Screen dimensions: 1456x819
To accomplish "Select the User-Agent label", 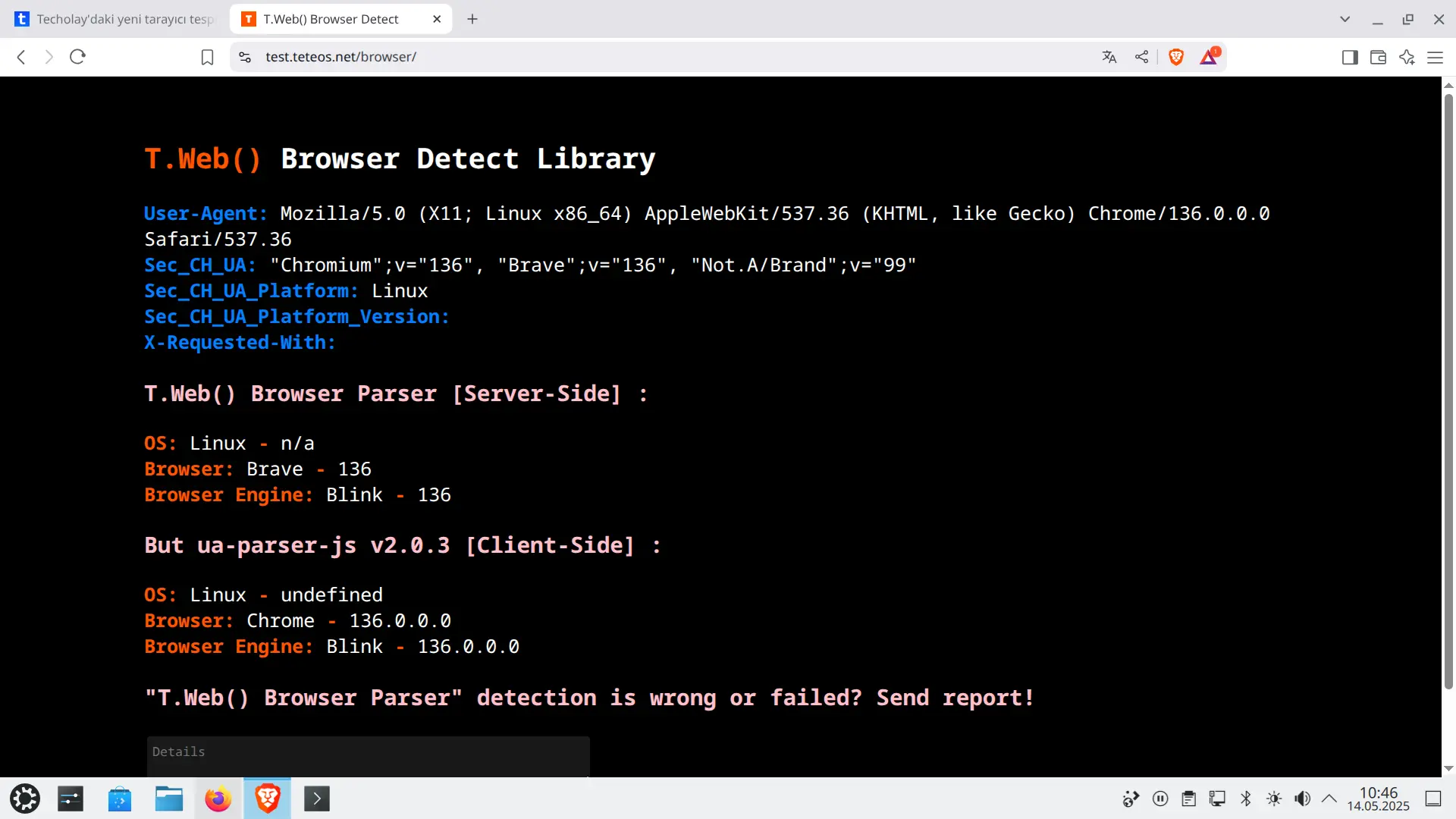I will tap(206, 214).
